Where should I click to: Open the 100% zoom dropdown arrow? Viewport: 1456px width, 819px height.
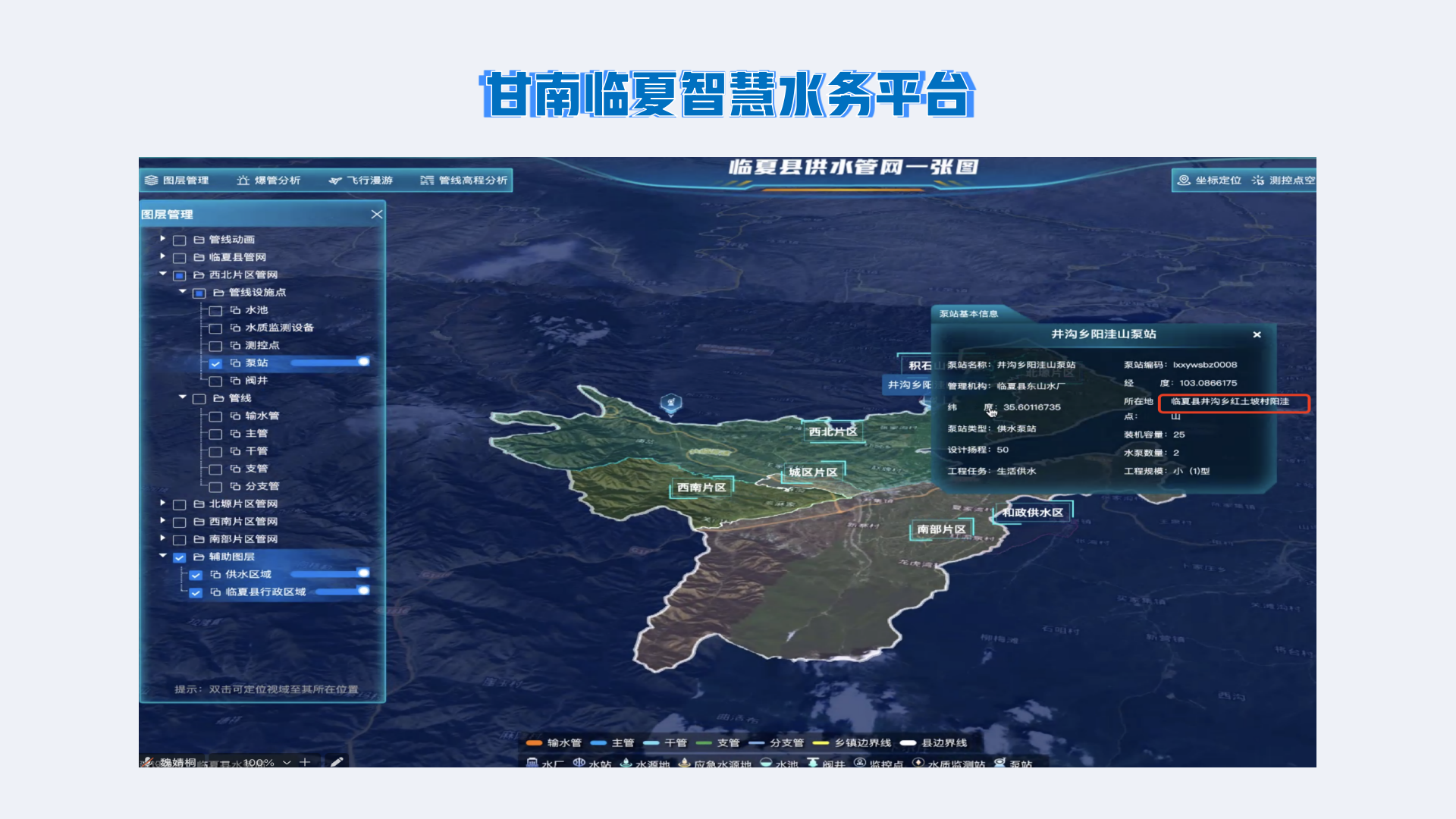click(287, 762)
